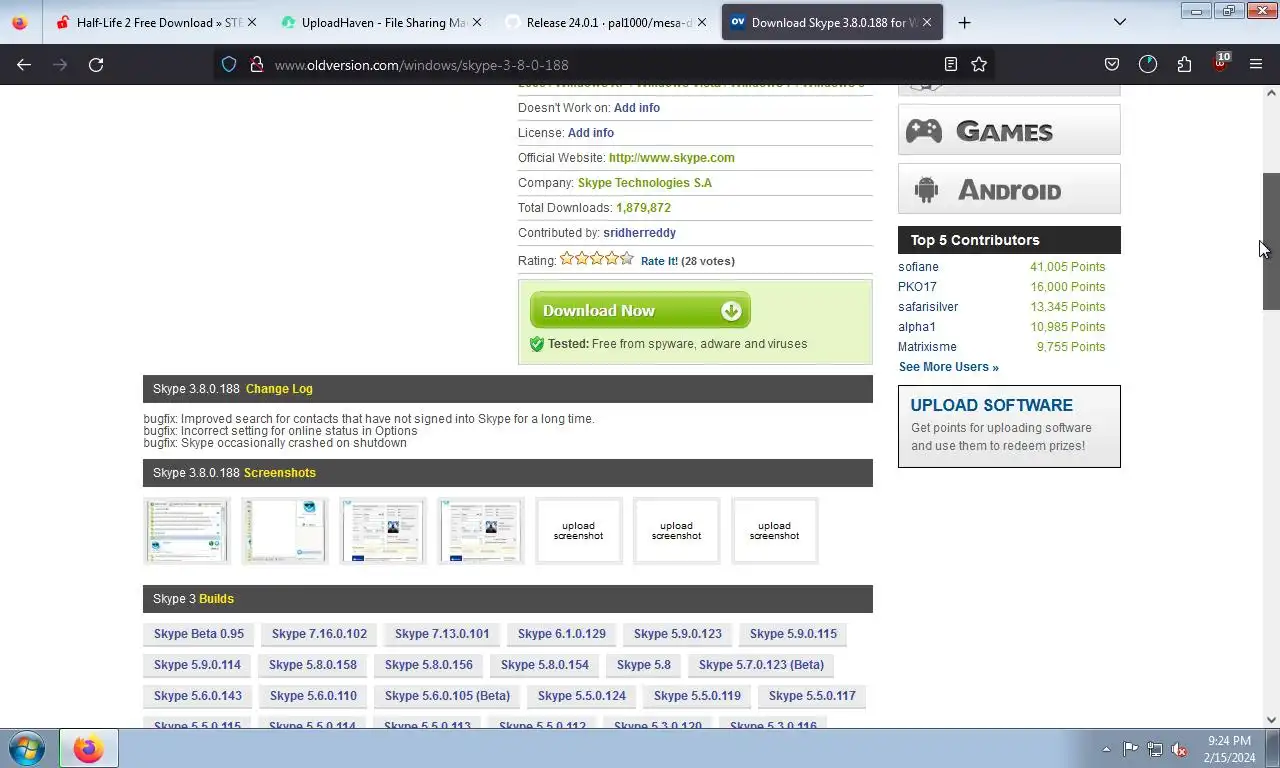Screen dimensions: 1280x768
Task: Close the Half-Life 2 Free Download tab
Action: pos(251,22)
